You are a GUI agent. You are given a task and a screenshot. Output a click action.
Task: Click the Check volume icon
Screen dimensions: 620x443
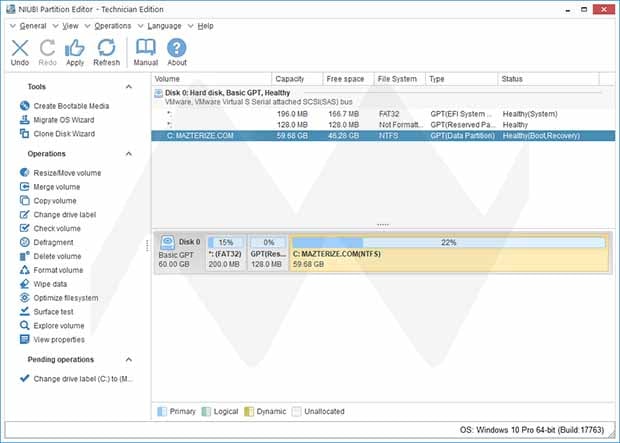[x=25, y=228]
